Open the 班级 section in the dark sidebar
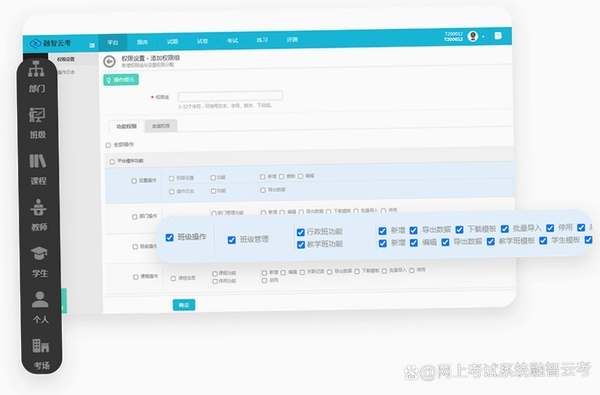Viewport: 600px width, 395px height. coord(38,123)
